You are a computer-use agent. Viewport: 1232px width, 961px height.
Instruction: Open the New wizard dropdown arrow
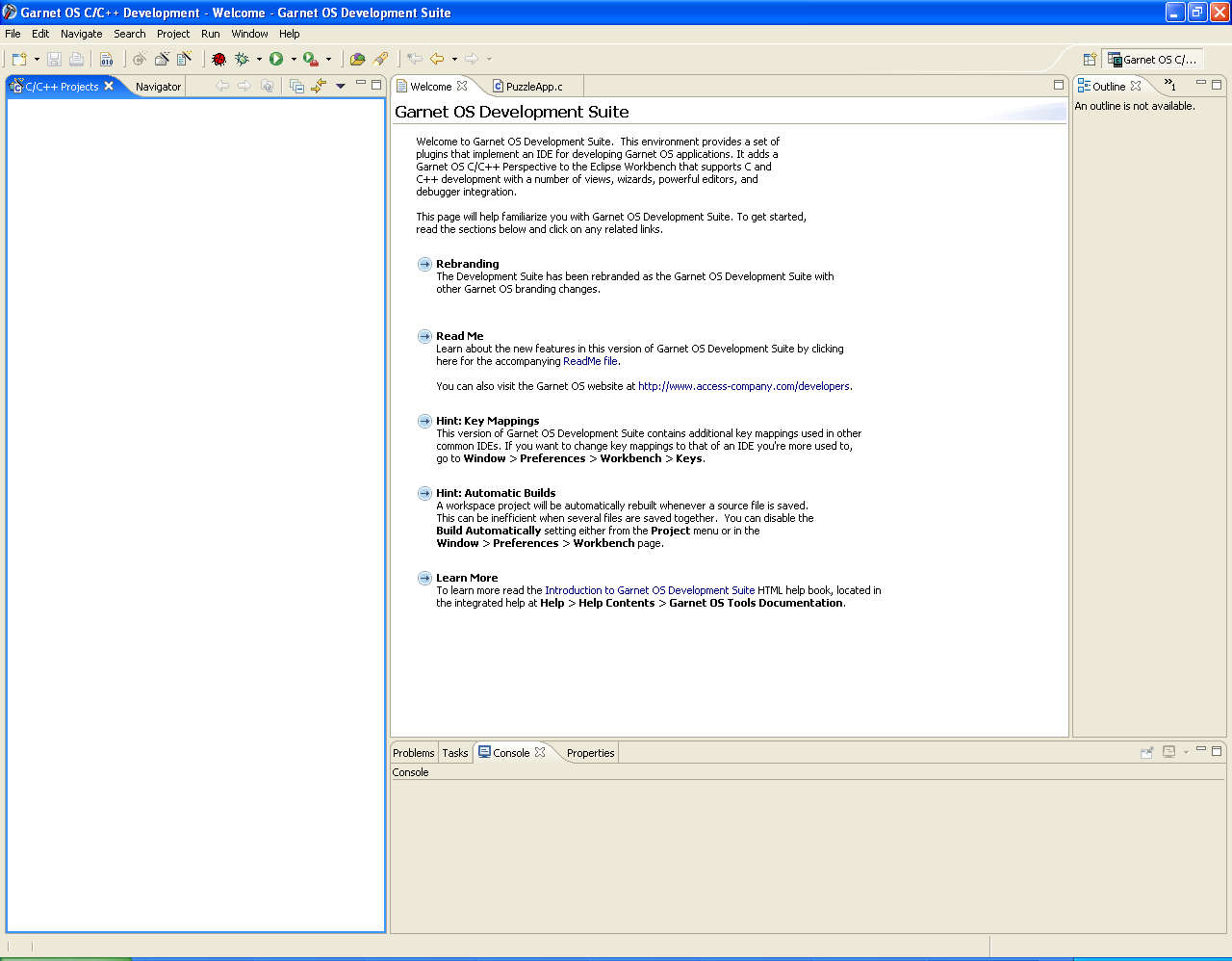[37, 60]
